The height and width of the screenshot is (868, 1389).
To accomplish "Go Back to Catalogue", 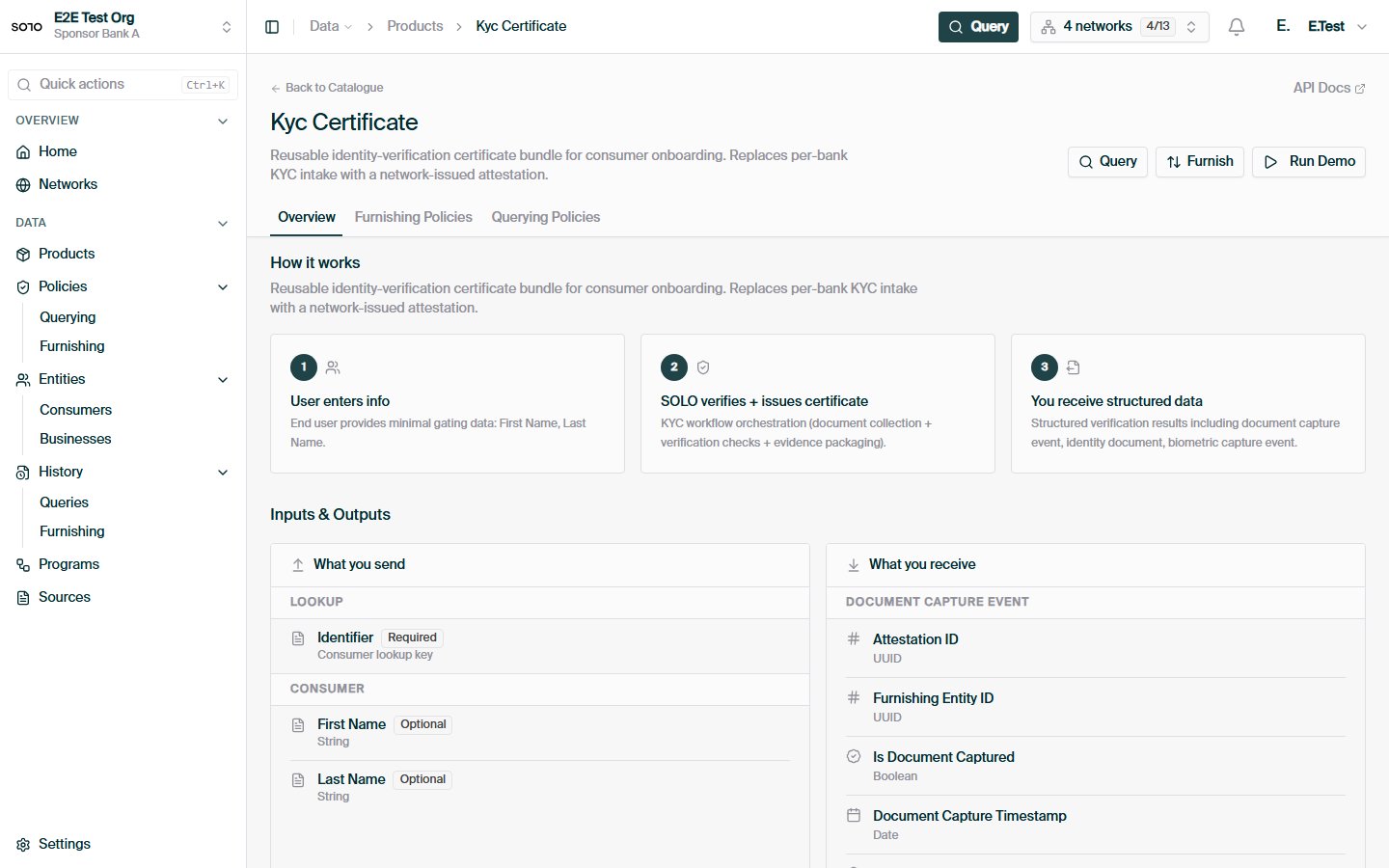I will [x=327, y=88].
